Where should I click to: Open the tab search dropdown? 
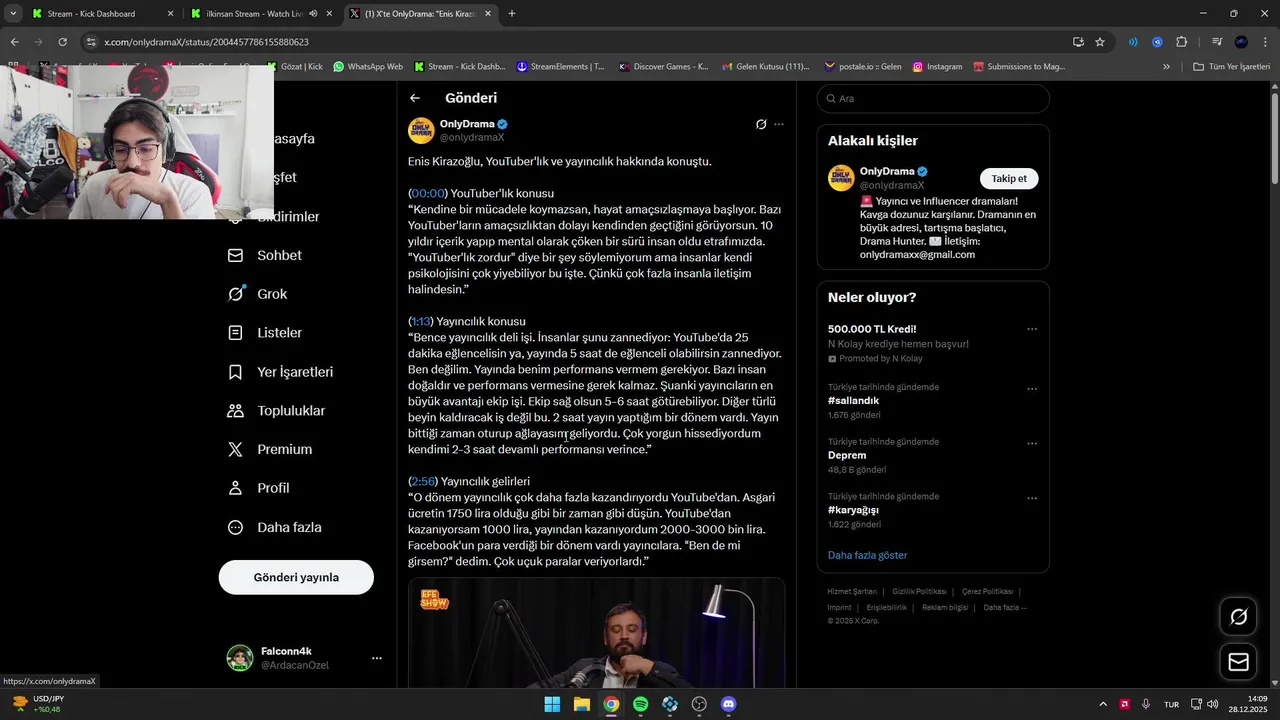coord(12,14)
